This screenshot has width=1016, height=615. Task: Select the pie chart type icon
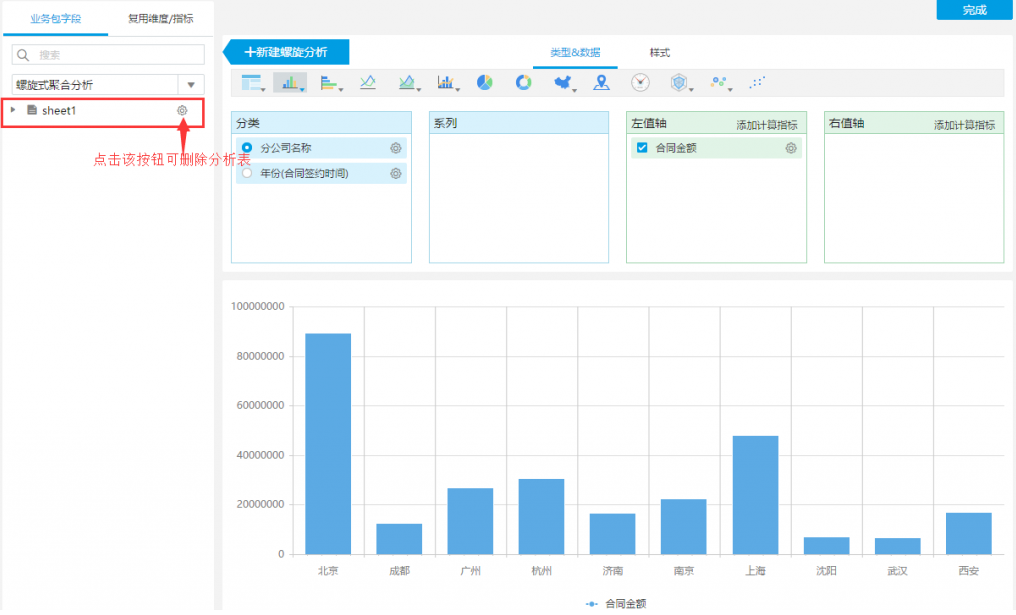(x=485, y=82)
